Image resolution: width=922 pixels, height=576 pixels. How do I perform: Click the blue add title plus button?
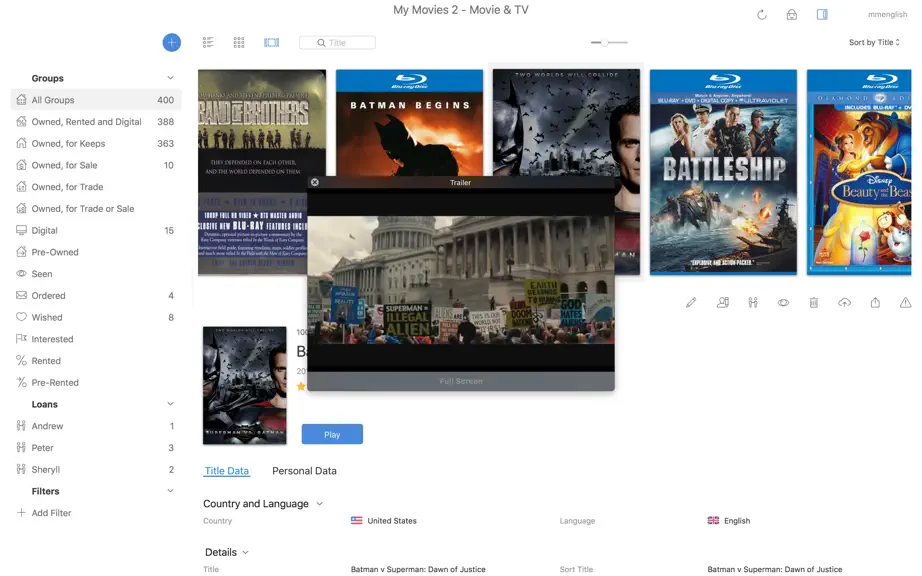[x=172, y=42]
